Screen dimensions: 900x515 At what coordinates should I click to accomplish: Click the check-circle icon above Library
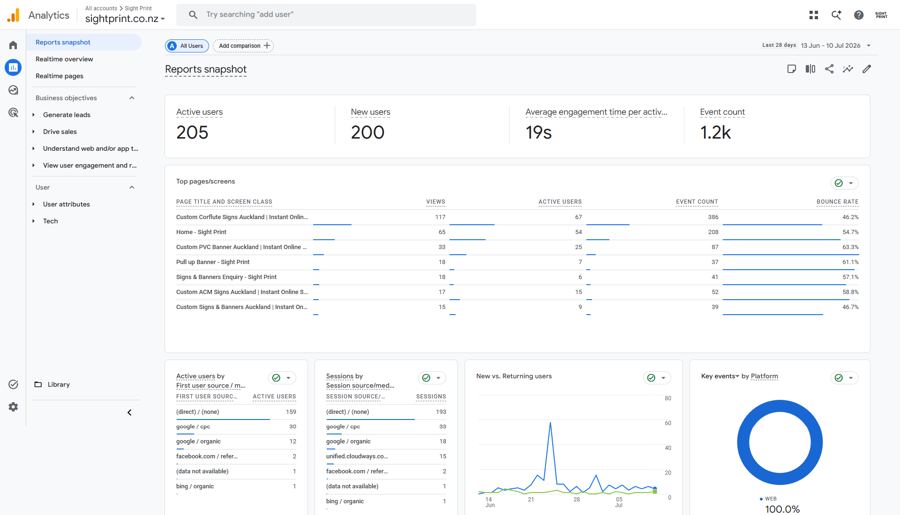click(x=13, y=384)
